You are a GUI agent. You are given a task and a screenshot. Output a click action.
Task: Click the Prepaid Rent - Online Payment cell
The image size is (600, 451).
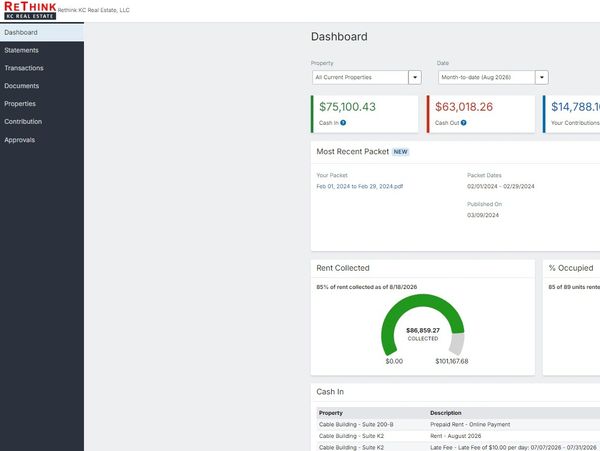pos(470,424)
